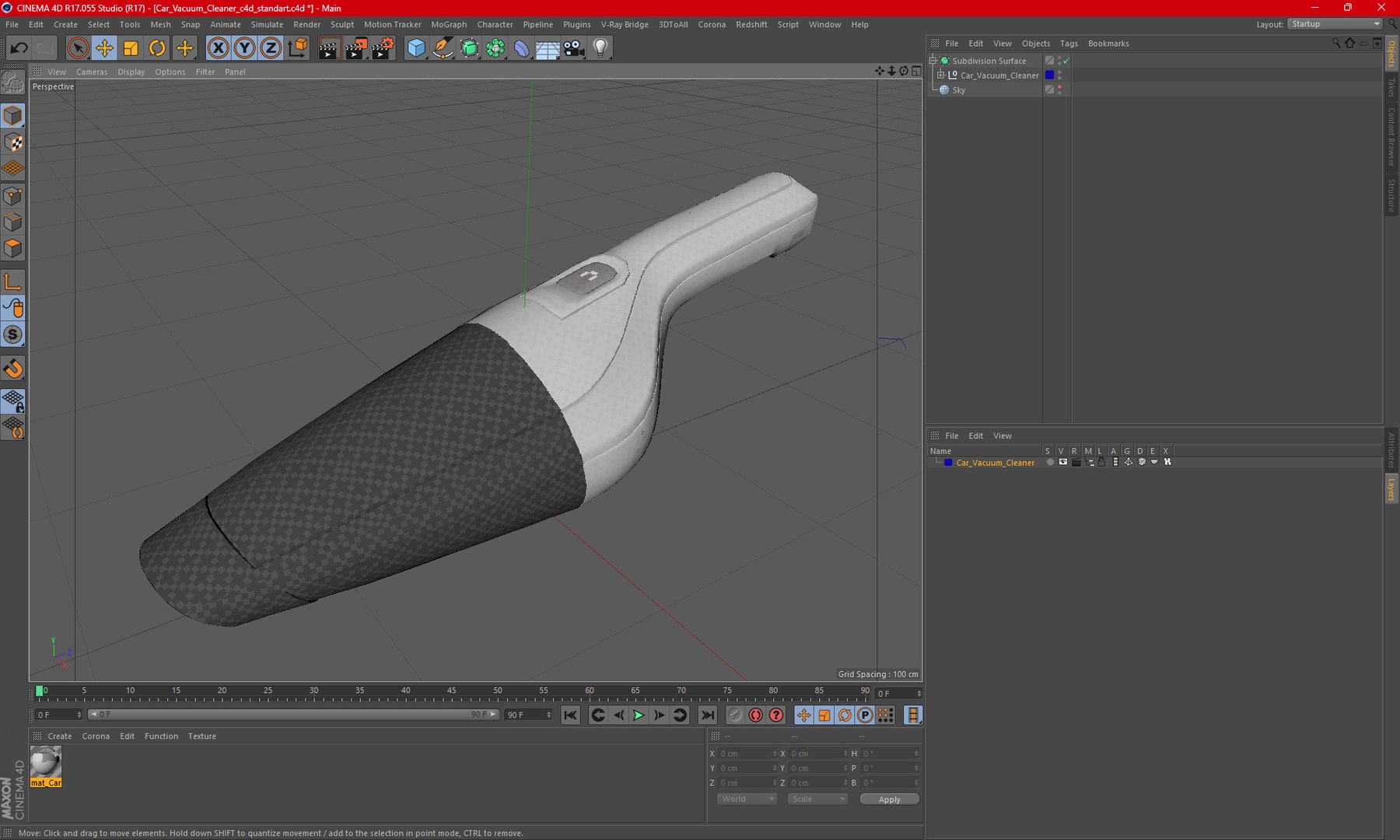The image size is (1400, 840).
Task: Toggle Enable Axis mode
Action: click(x=13, y=282)
